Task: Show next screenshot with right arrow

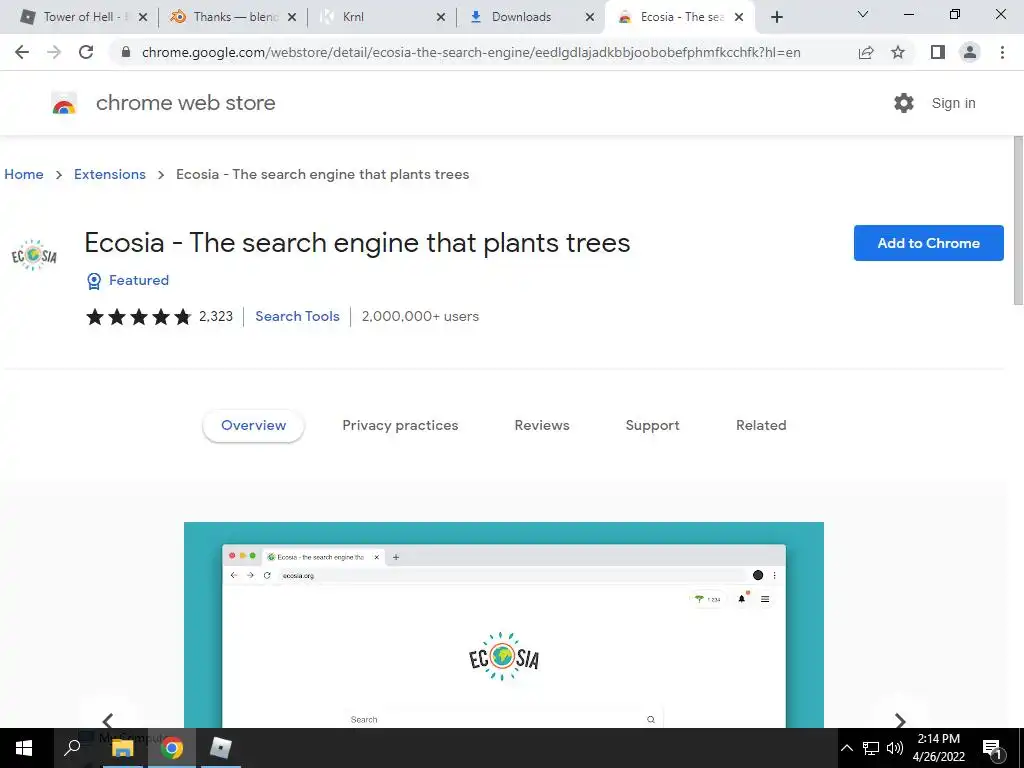Action: [x=900, y=720]
